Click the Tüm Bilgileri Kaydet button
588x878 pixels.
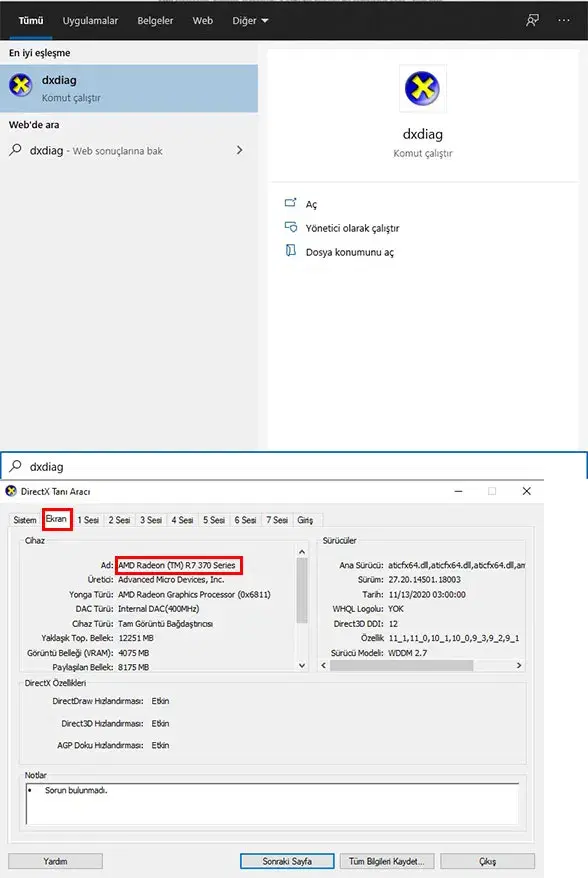click(x=386, y=861)
